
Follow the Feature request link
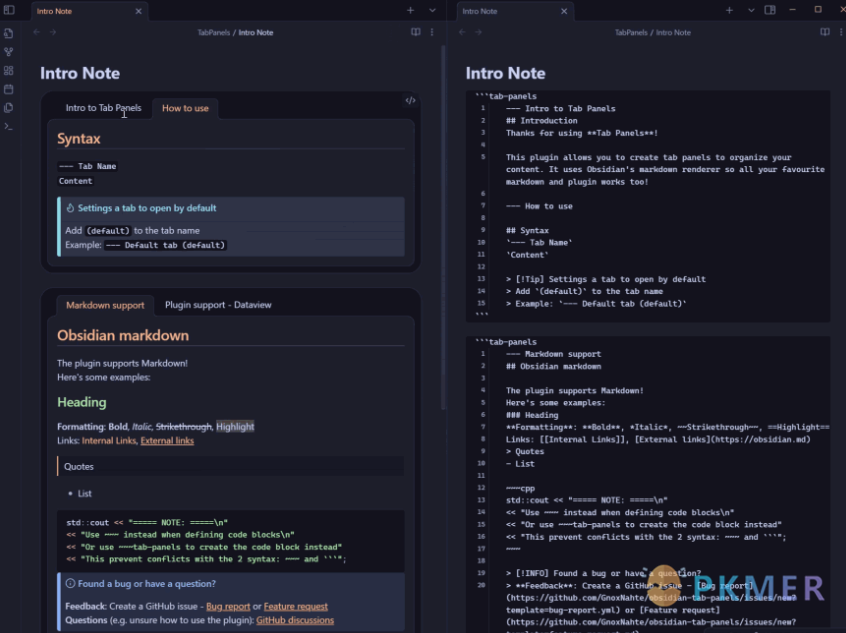point(296,607)
